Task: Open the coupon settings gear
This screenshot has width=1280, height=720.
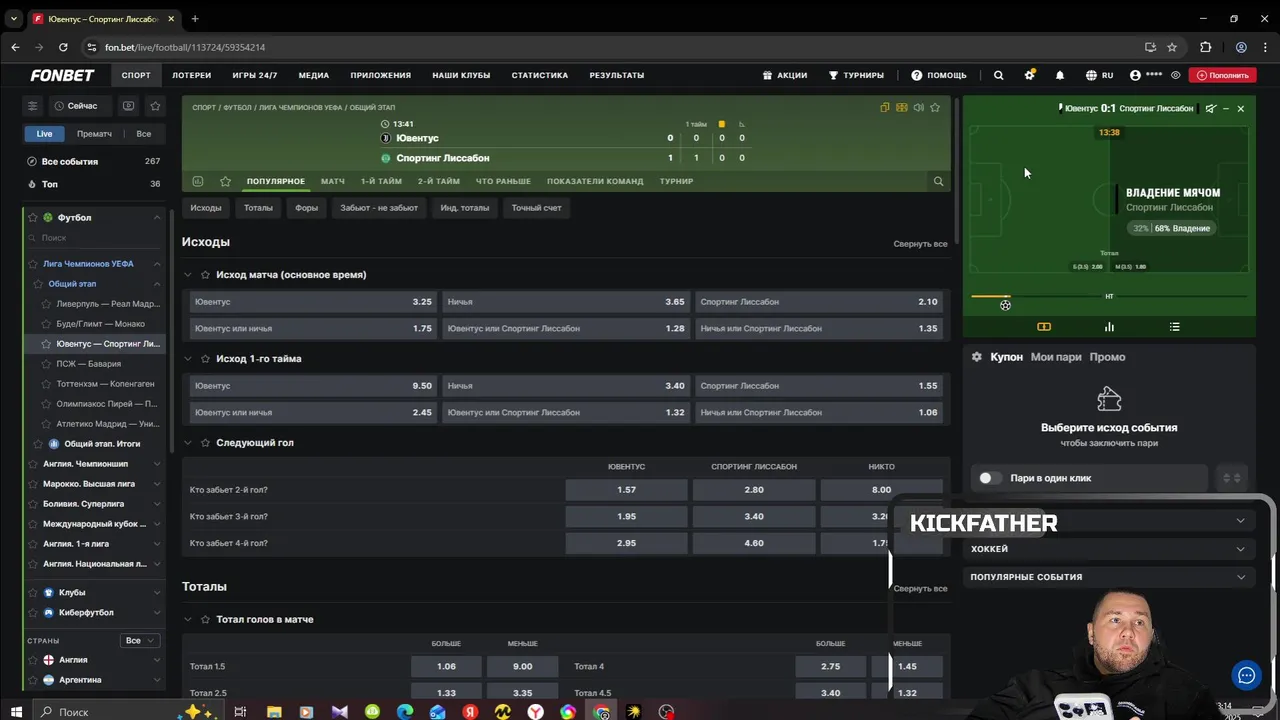Action: pyautogui.click(x=977, y=357)
